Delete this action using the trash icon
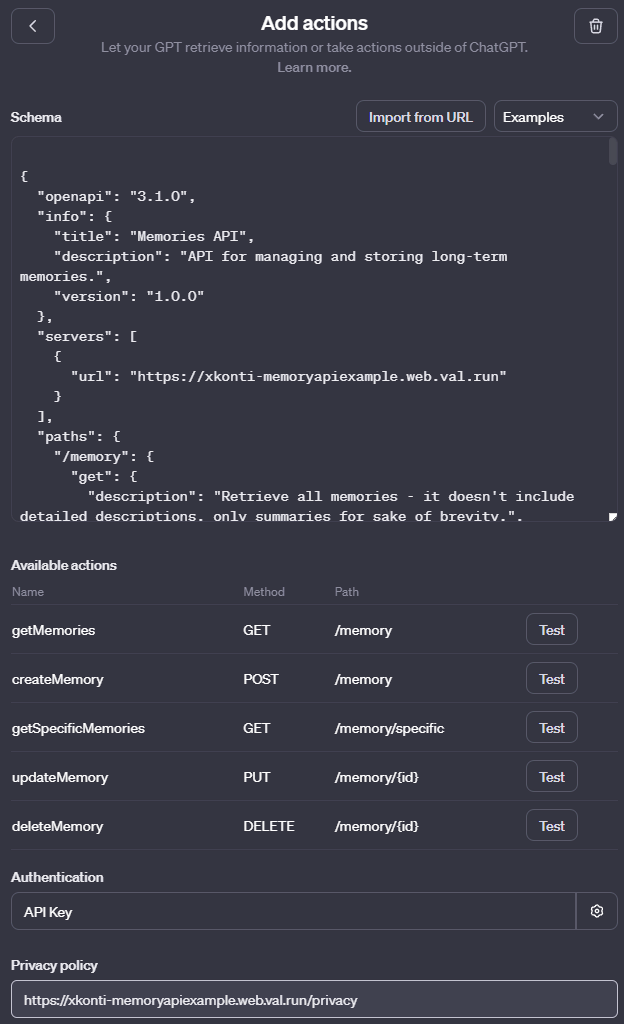This screenshot has width=624, height=1024. 596,25
